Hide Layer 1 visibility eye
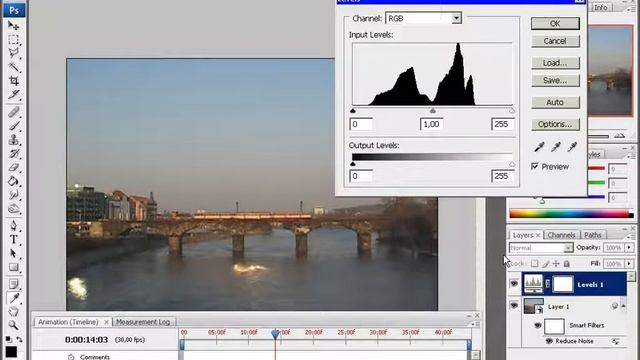The height and width of the screenshot is (360, 640). 514,305
